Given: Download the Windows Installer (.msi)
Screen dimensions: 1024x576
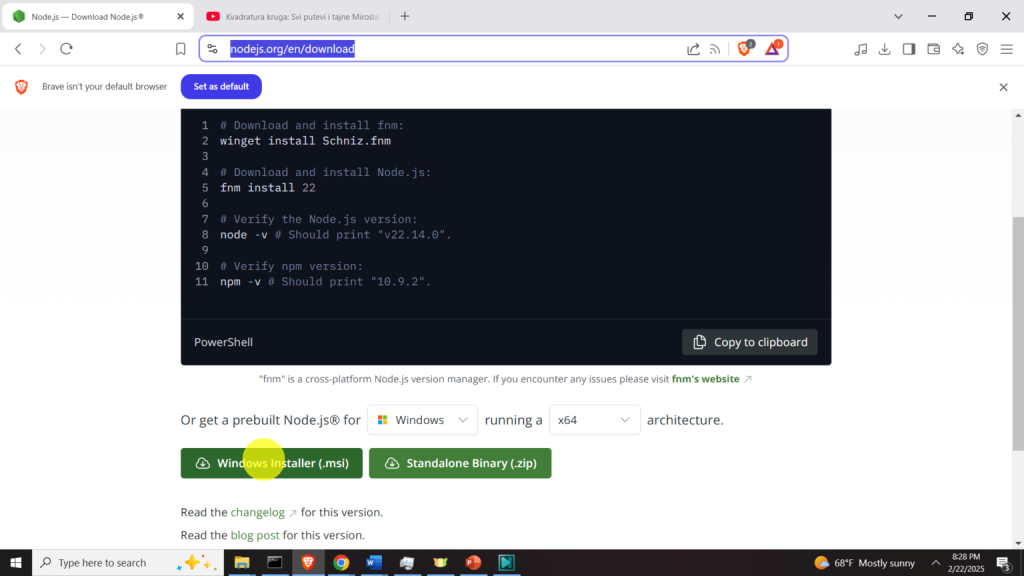Looking at the screenshot, I should coord(271,463).
